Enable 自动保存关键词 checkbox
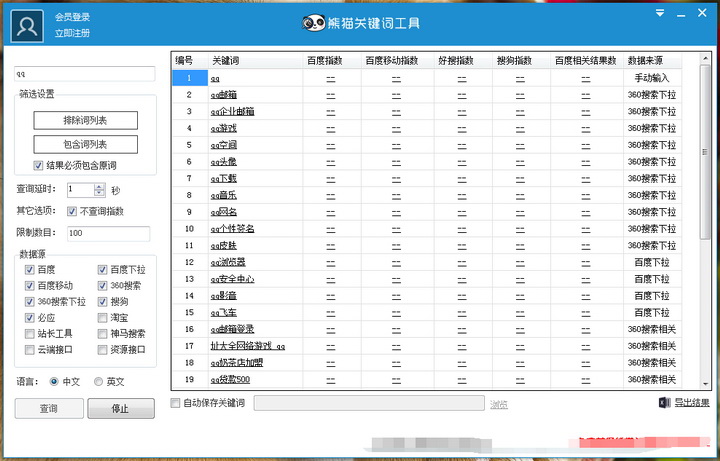Viewport: 720px width, 461px height. coord(175,403)
